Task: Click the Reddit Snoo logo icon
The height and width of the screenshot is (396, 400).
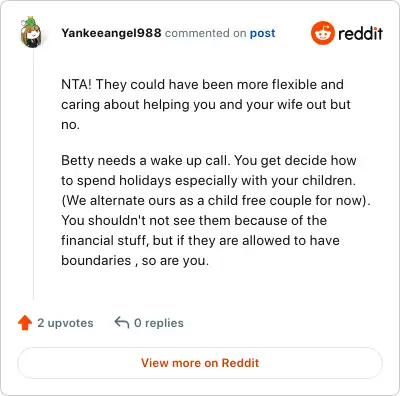Action: click(322, 33)
